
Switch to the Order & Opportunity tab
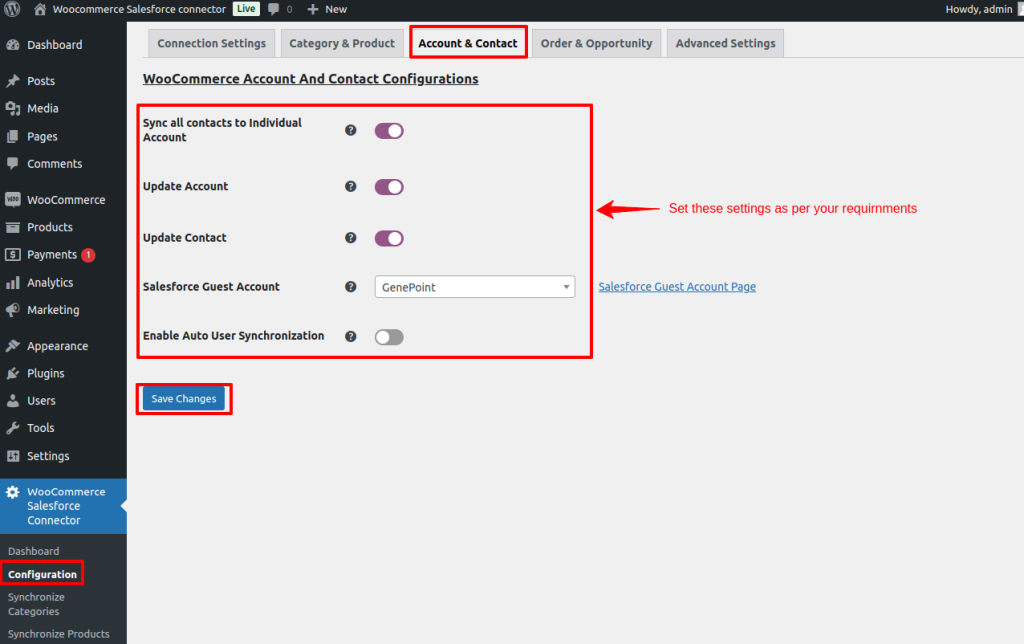(596, 43)
